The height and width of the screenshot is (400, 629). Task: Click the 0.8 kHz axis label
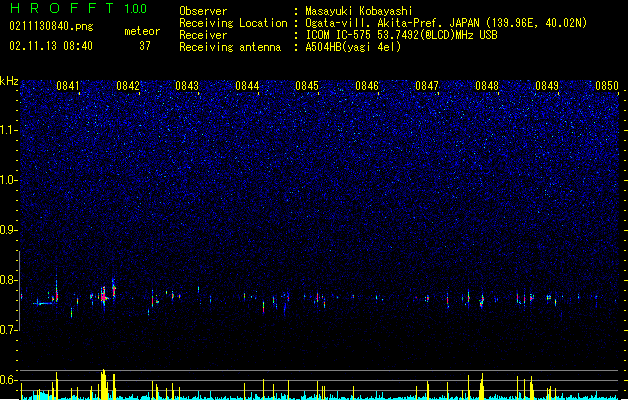point(8,280)
